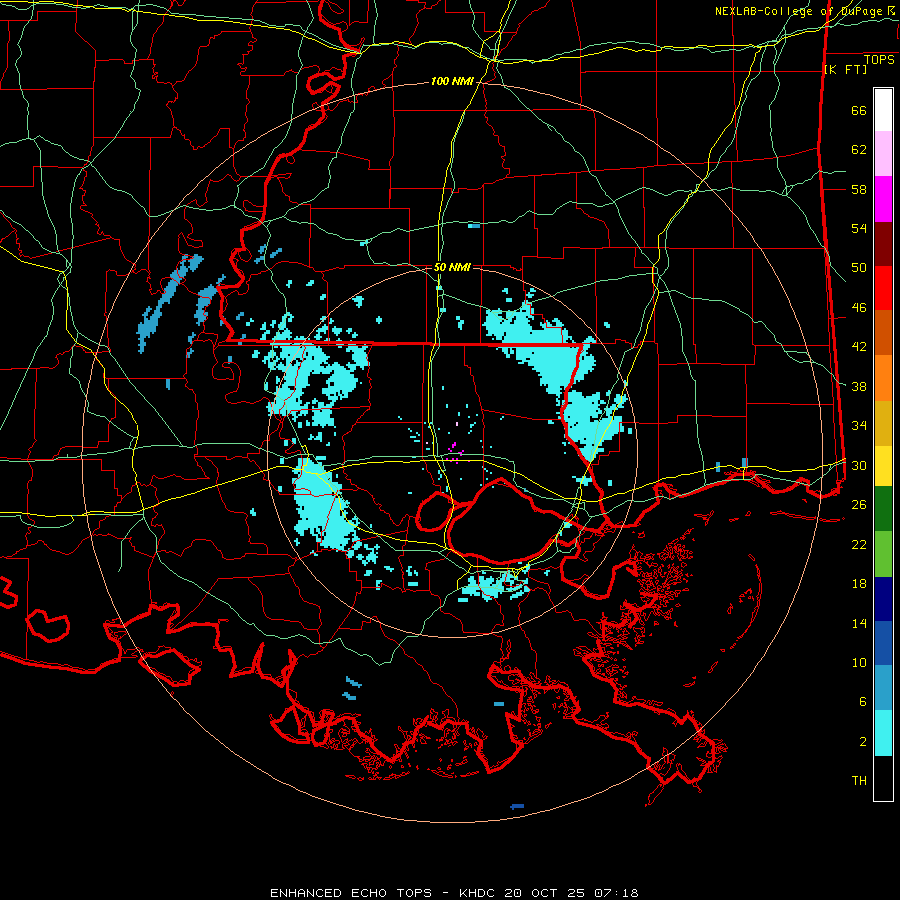Click the bright red swatch between the 46 and 50 kft labels
This screenshot has width=900, height=900.
click(883, 288)
